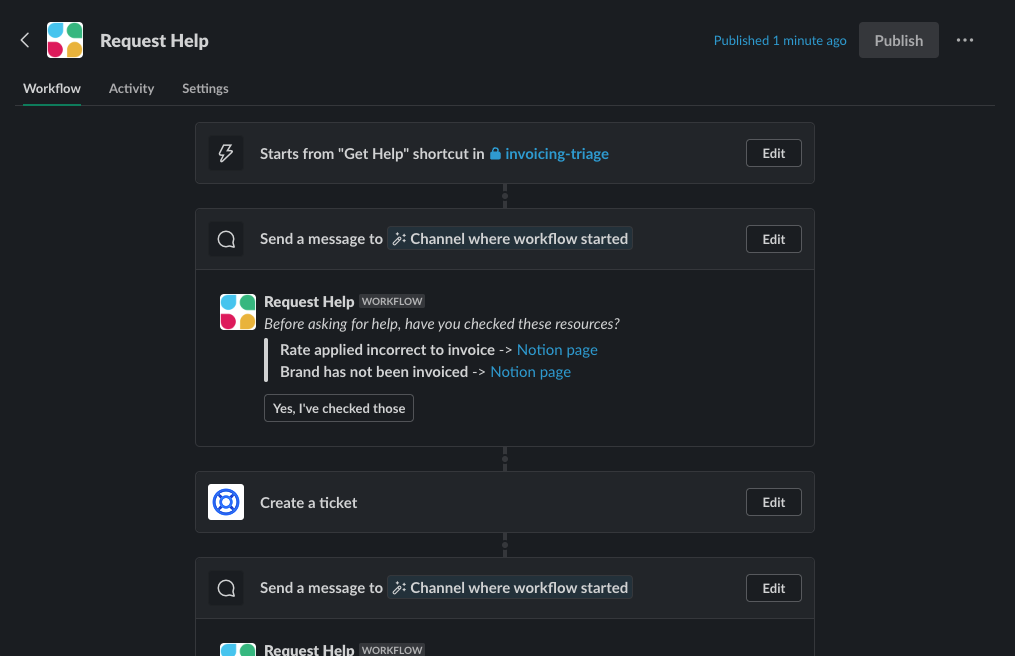The width and height of the screenshot is (1015, 656).
Task: Edit the Get Help shortcut trigger step
Action: point(774,153)
